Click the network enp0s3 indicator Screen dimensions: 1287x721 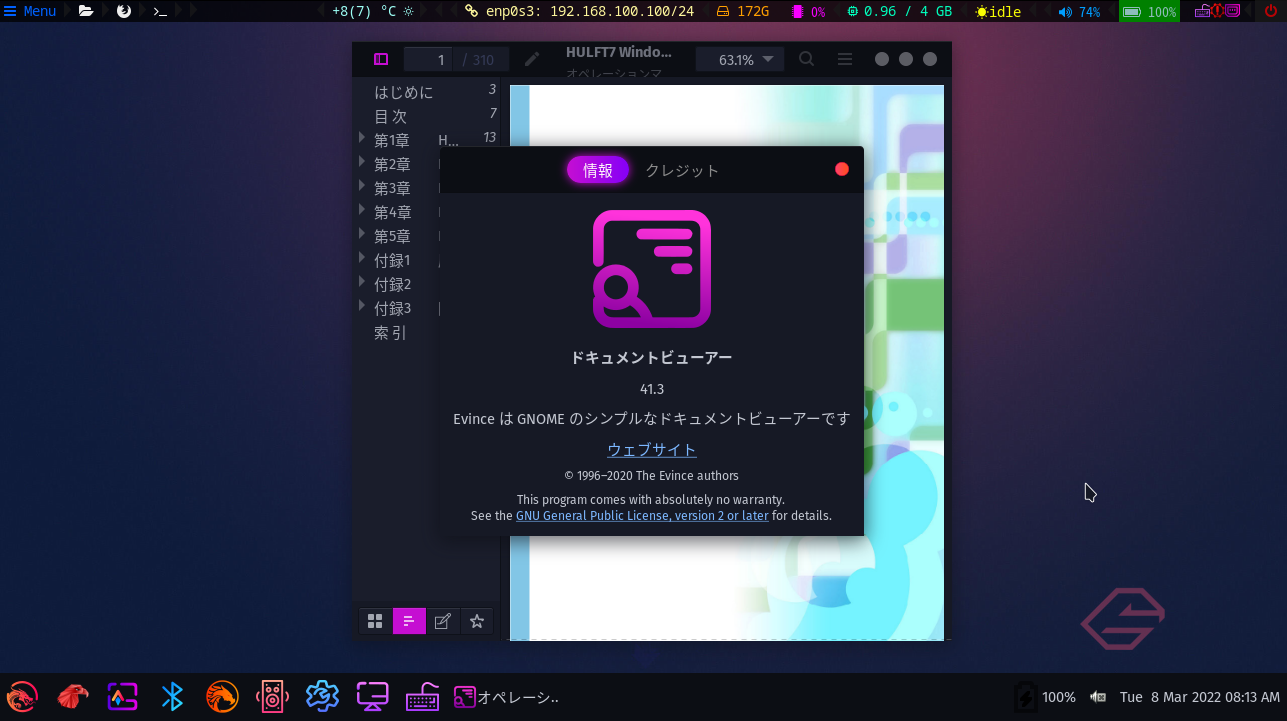tap(579, 12)
